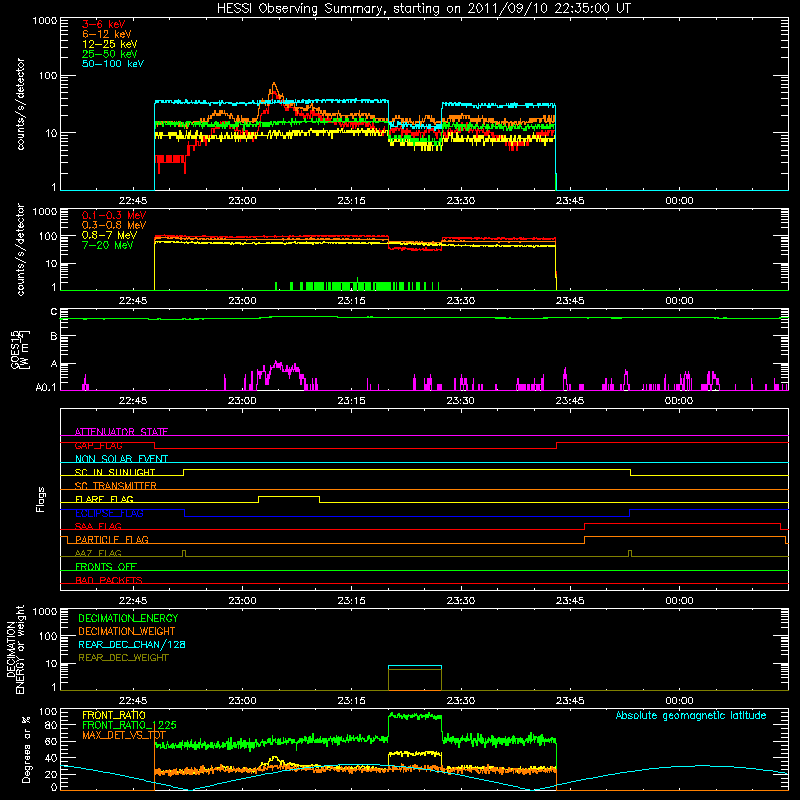Click the PARTICLE_FLAG label
The image size is (800, 800).
112,539
